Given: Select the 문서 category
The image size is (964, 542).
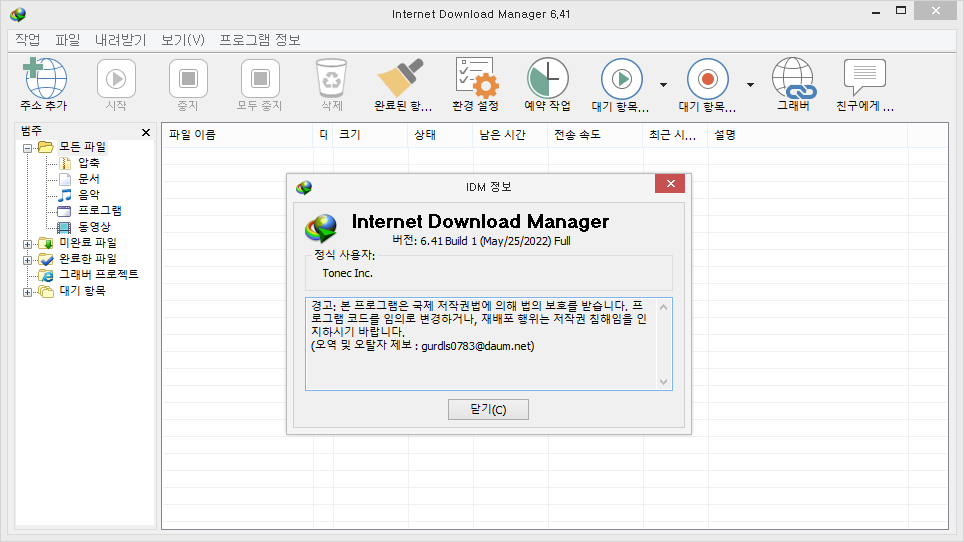Looking at the screenshot, I should tap(89, 179).
